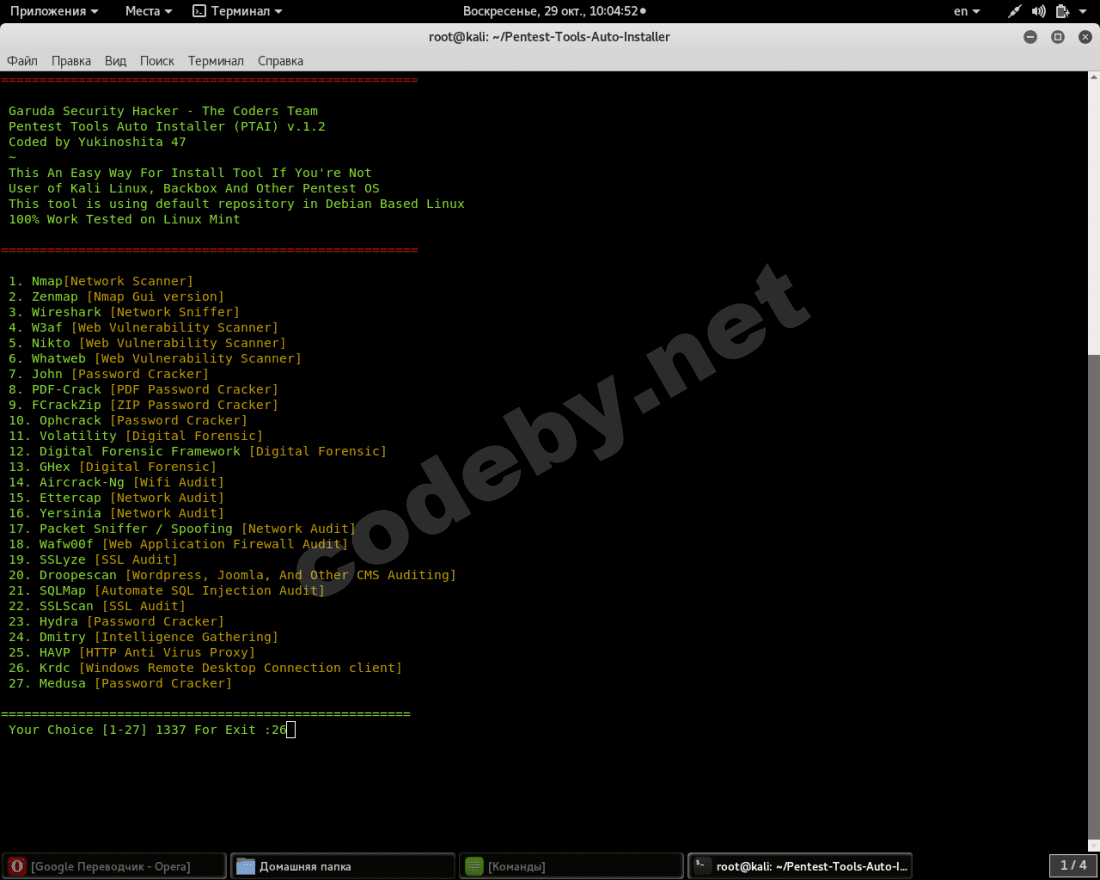Click the line '2. Zenmap [Nmap Gui version]'

coord(116,297)
